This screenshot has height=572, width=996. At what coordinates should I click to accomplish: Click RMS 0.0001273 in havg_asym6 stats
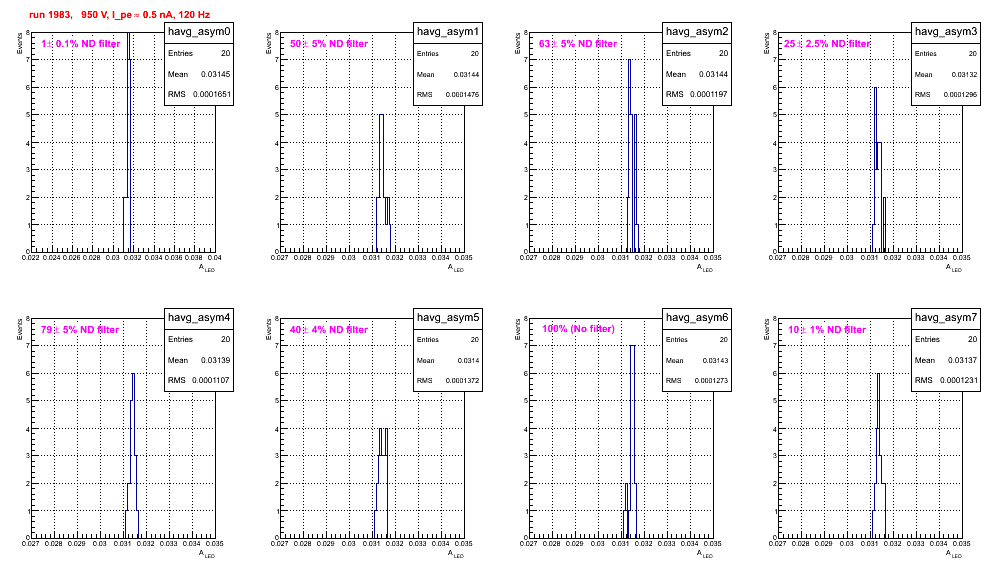click(x=697, y=380)
